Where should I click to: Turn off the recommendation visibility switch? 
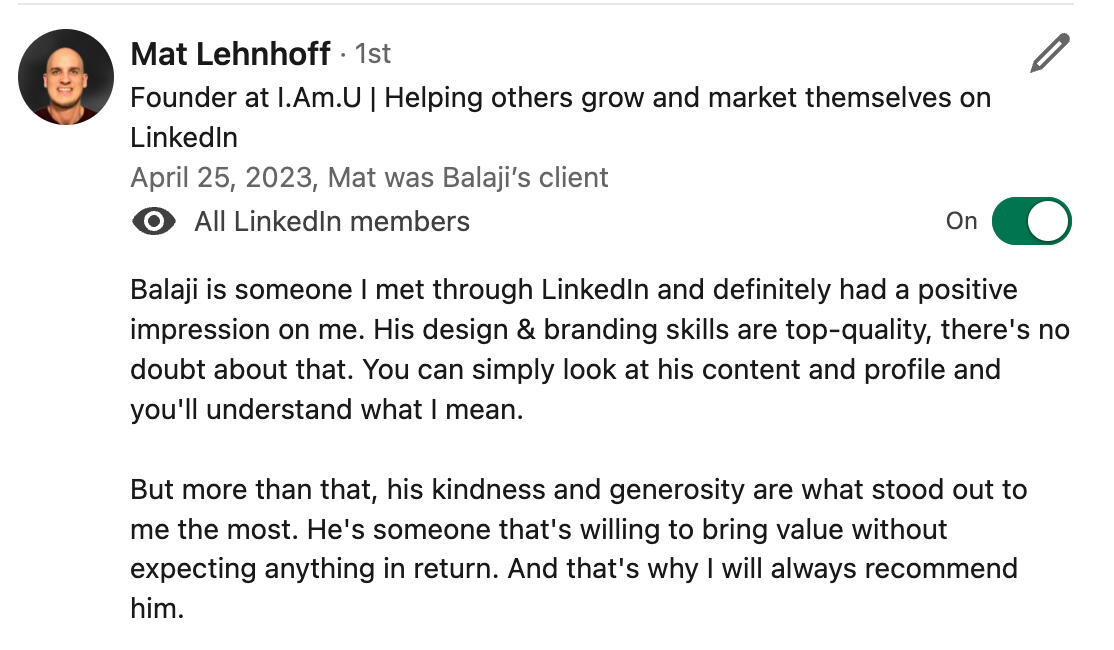pyautogui.click(x=1031, y=221)
